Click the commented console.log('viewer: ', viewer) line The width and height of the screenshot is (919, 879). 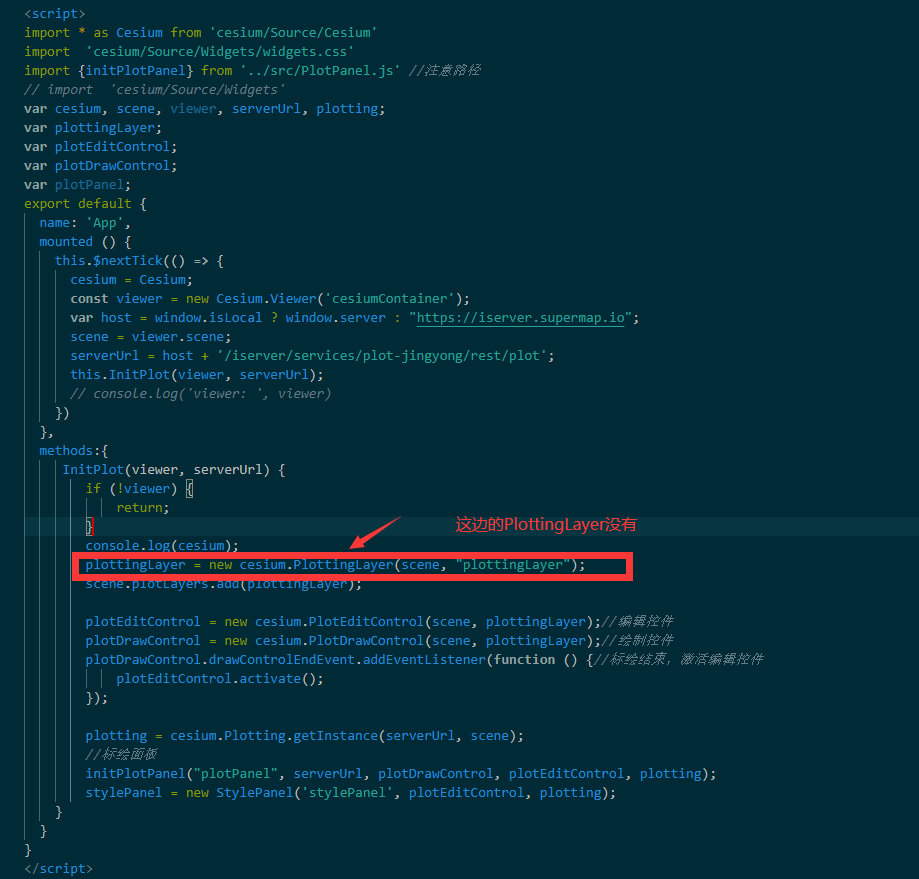200,394
